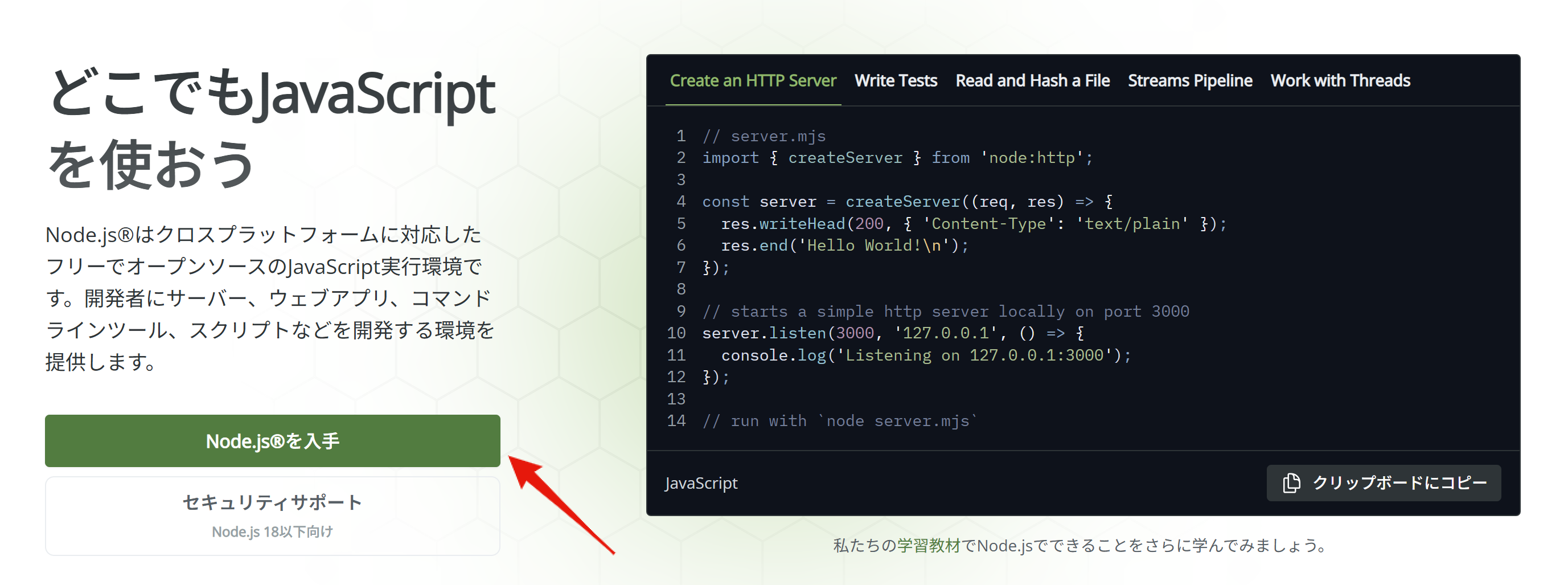Click the green Node.js®を入手 button
1568x585 pixels.
point(272,441)
